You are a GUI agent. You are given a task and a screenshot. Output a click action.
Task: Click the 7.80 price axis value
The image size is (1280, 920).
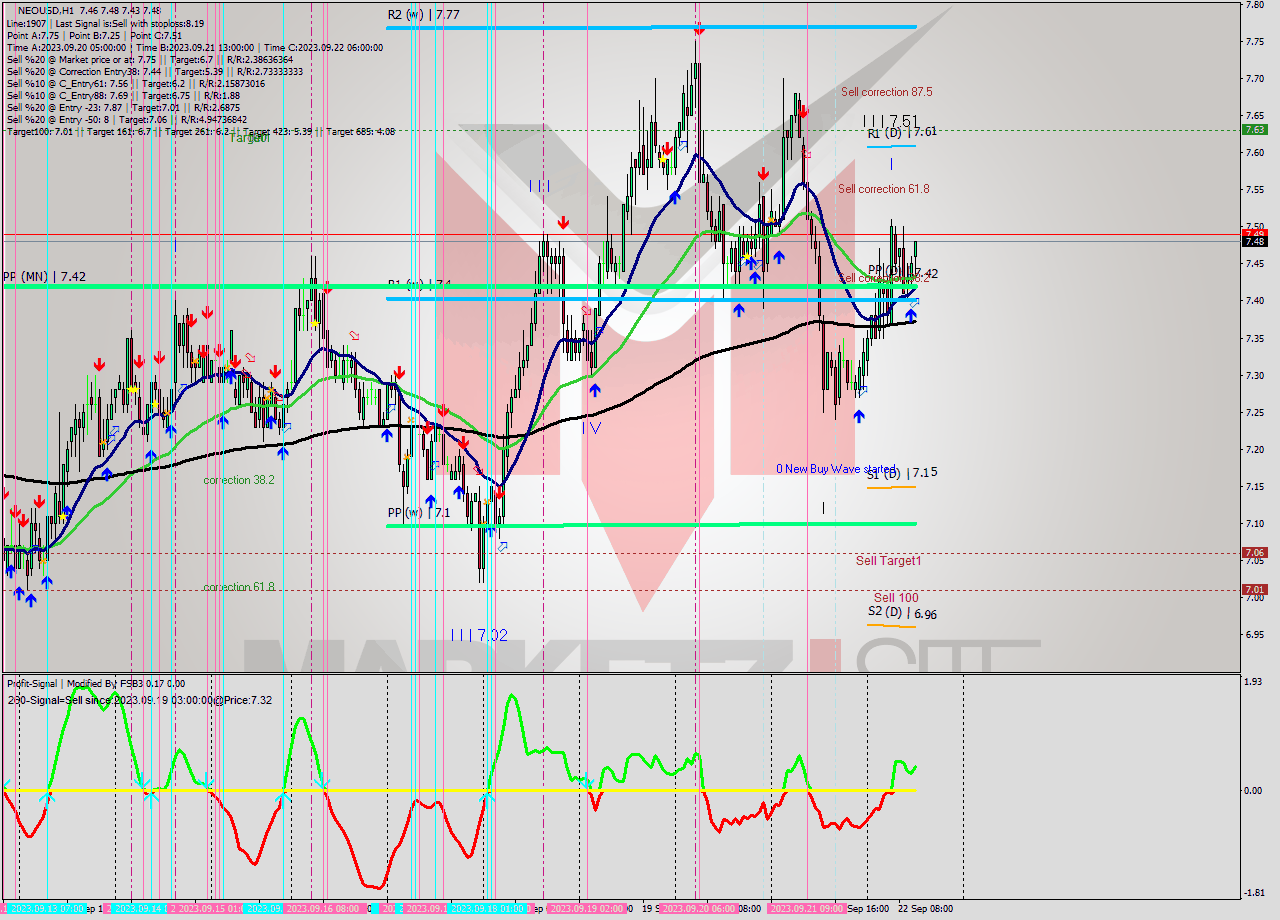click(1256, 5)
